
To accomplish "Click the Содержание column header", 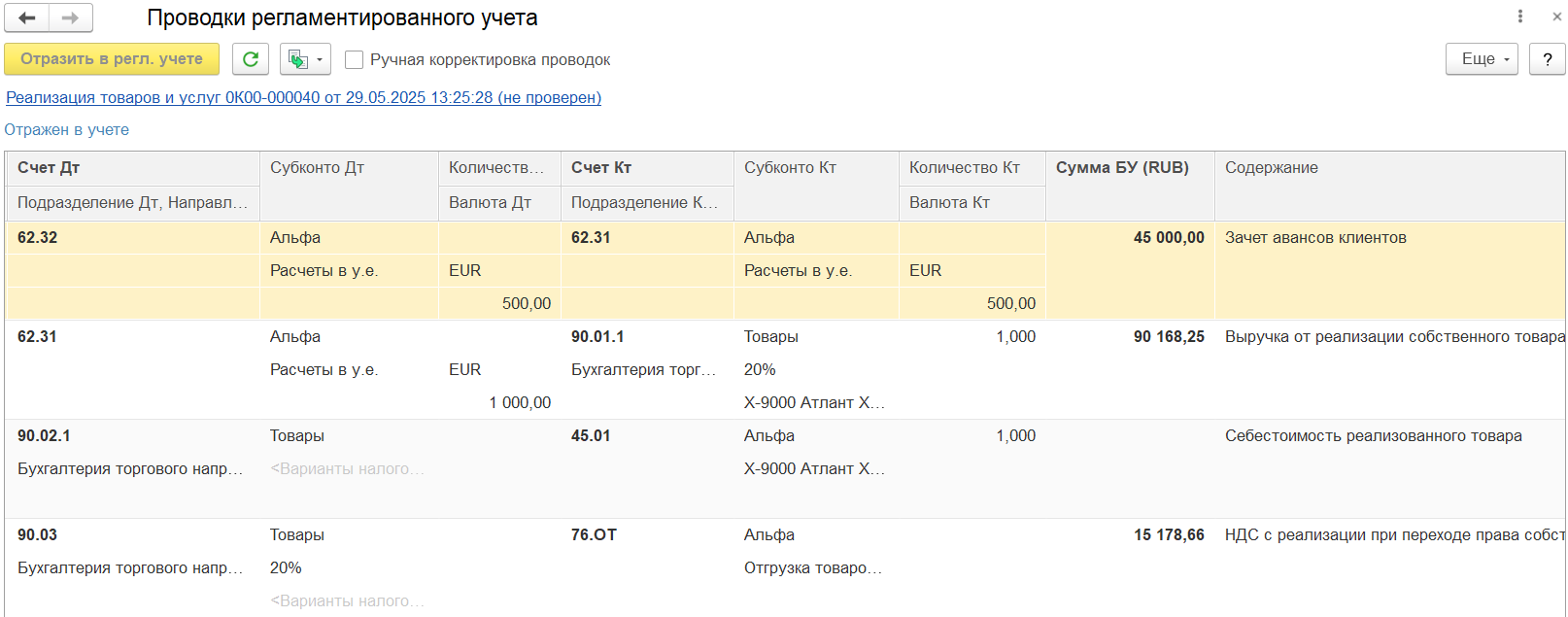I will pyautogui.click(x=1271, y=167).
